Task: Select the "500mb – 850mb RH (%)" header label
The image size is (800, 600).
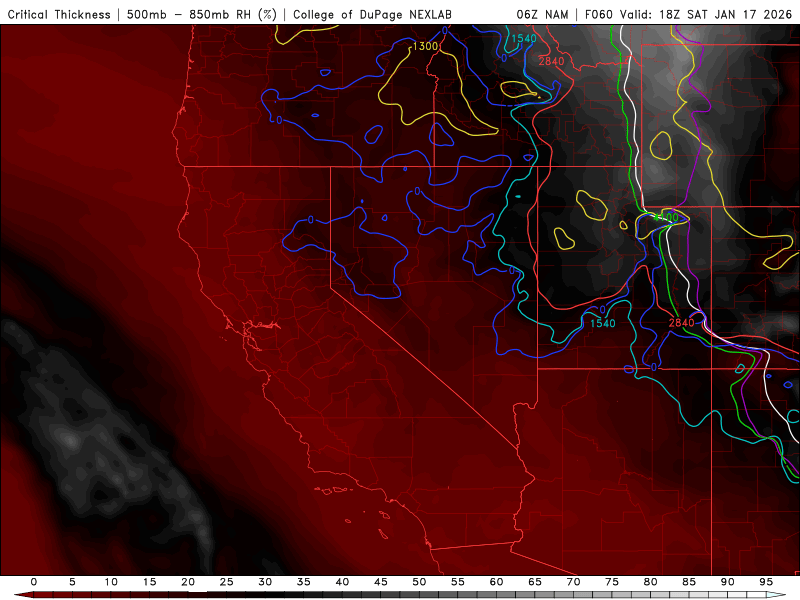Action: (x=202, y=14)
